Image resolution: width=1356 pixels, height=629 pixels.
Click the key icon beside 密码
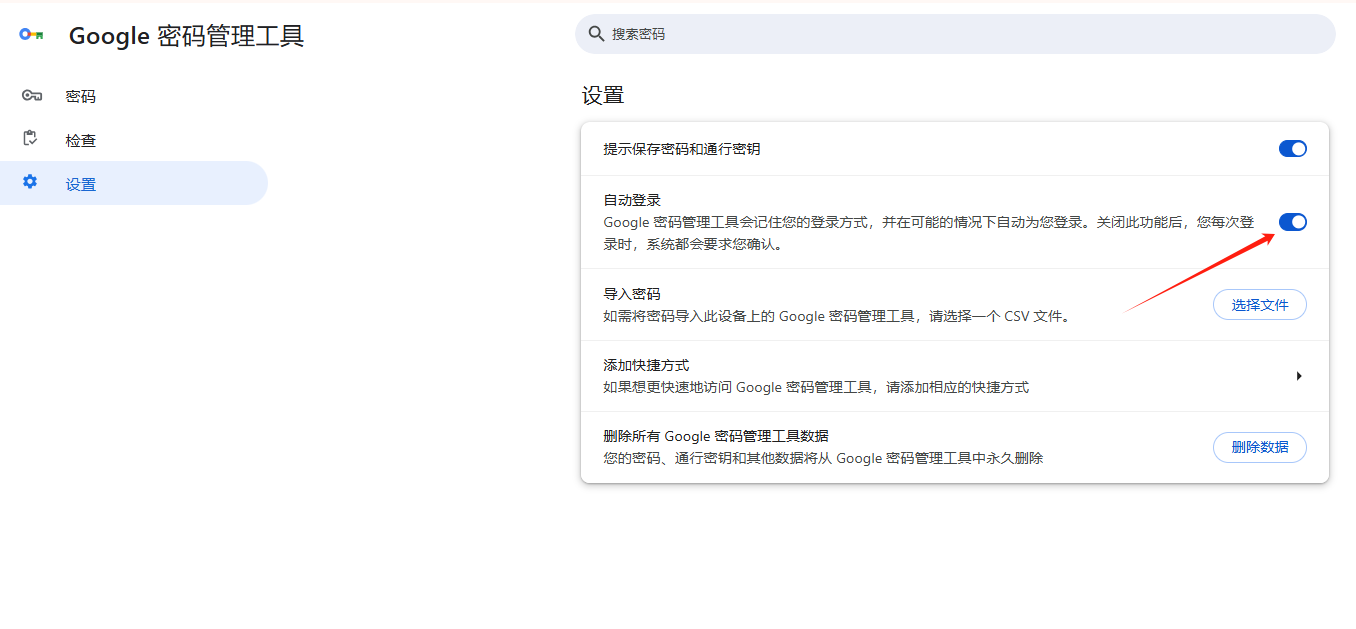[x=31, y=96]
